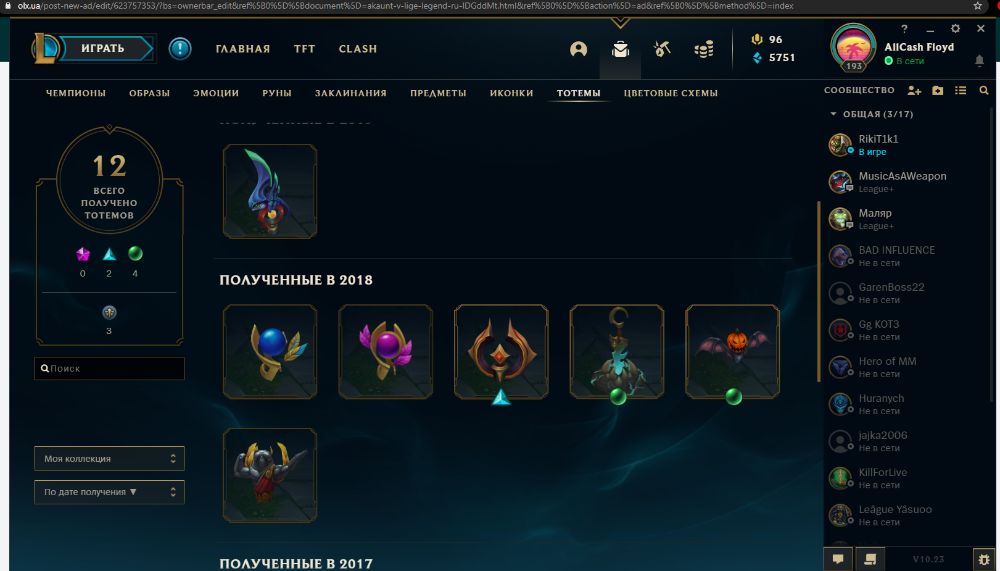Toggle the pink gem ward filter
Screen dimensions: 1000x571
click(x=83, y=255)
